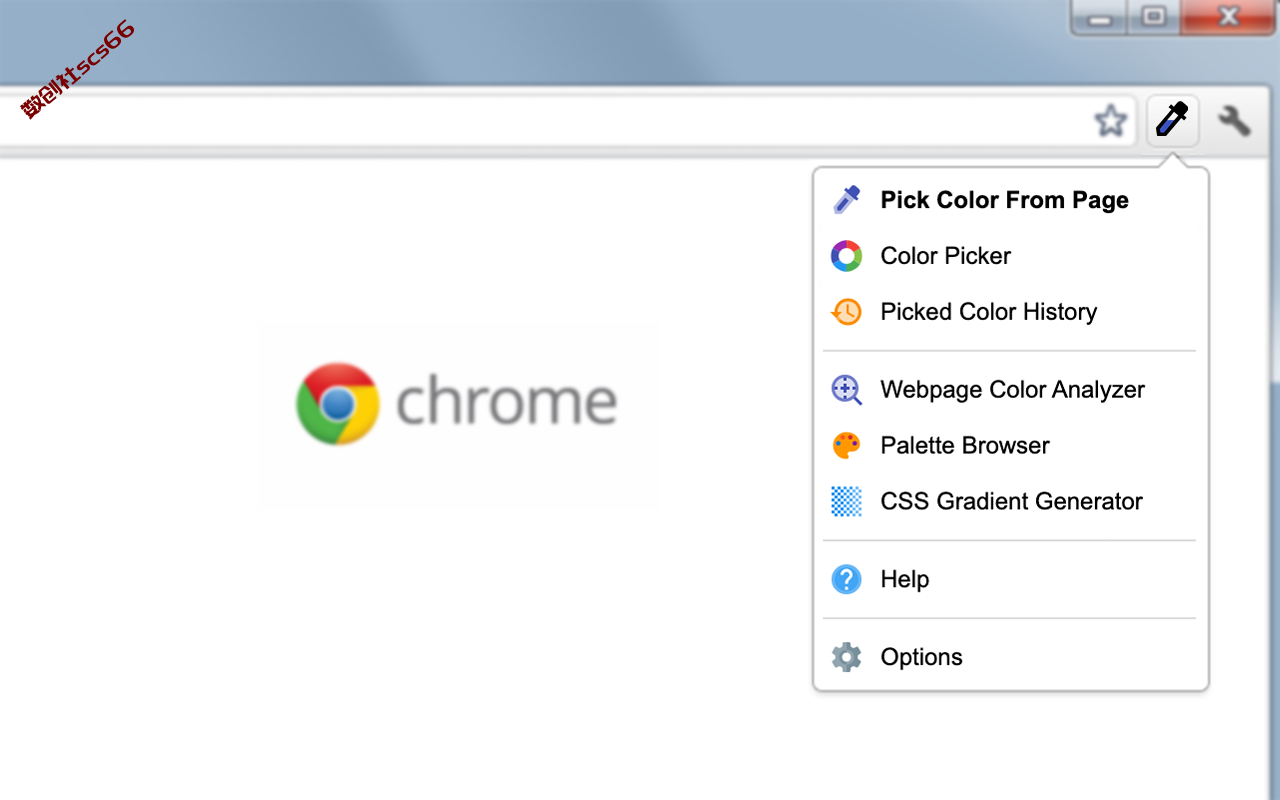This screenshot has height=800, width=1280.
Task: Click the Help question mark icon
Action: (846, 579)
